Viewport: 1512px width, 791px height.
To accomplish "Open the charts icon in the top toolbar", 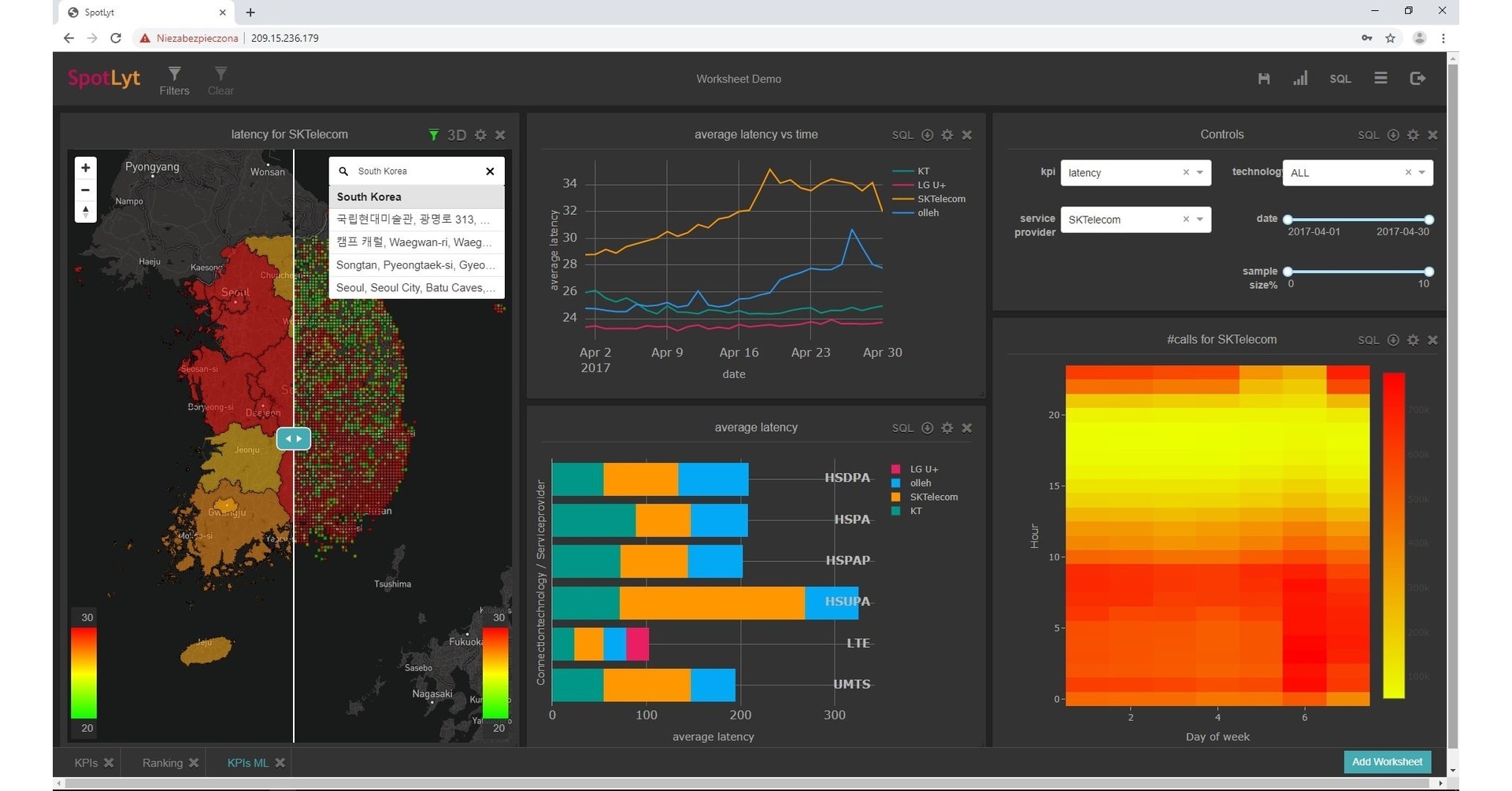I will point(1301,79).
